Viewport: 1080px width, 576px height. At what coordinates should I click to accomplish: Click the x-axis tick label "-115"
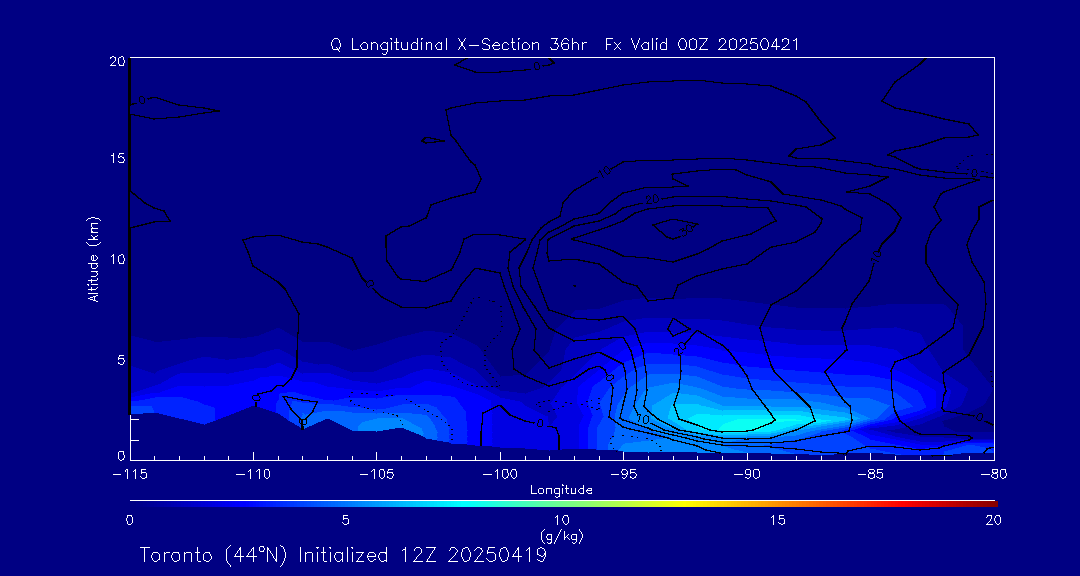(130, 475)
